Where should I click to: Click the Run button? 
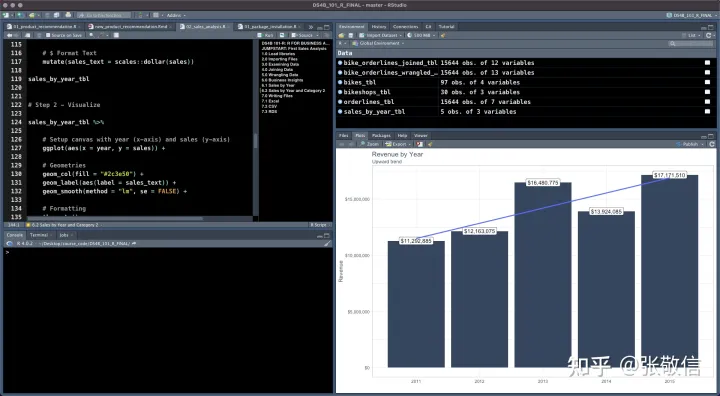[x=266, y=35]
